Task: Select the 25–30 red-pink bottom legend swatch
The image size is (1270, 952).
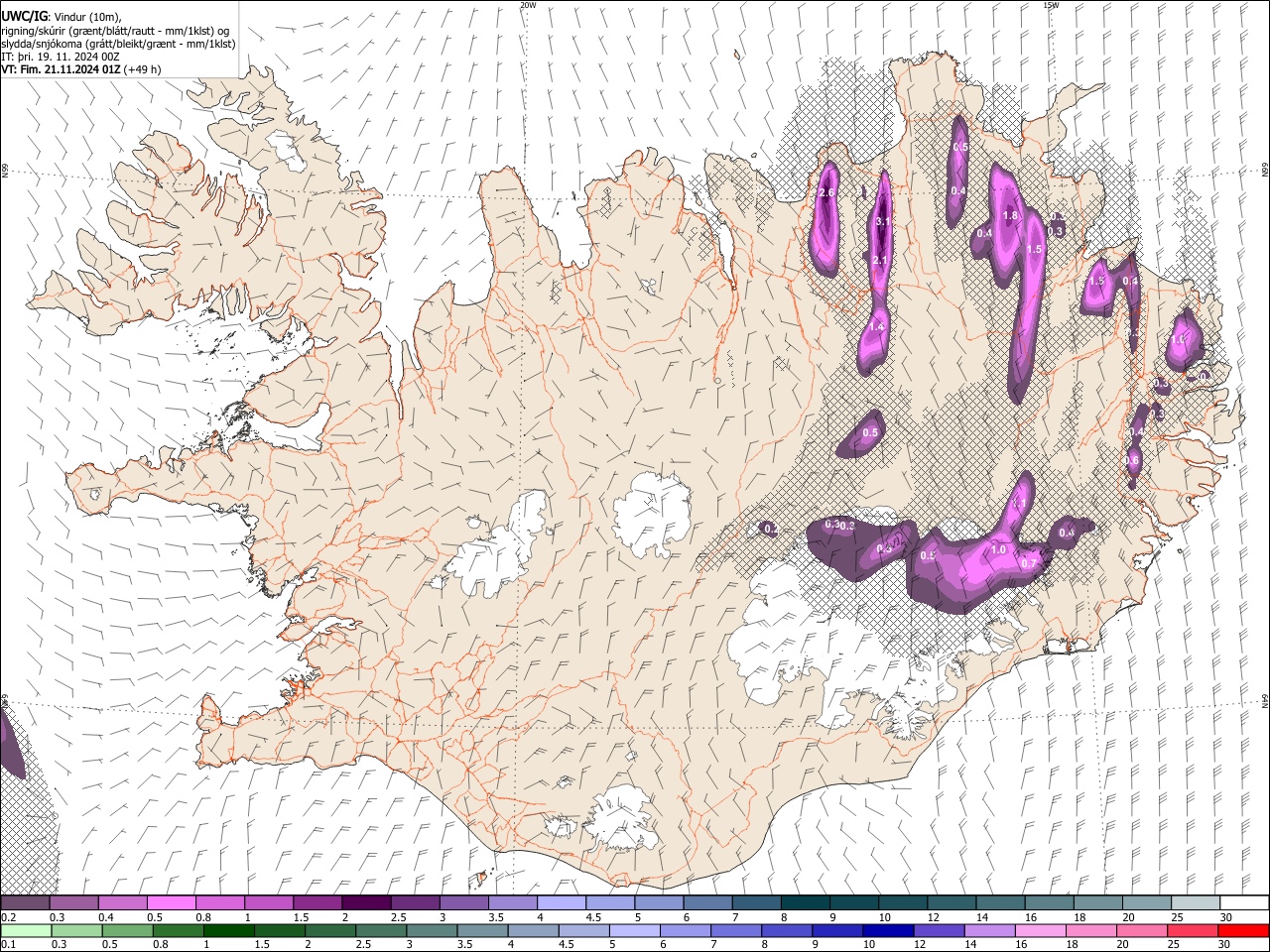Action: (1193, 930)
